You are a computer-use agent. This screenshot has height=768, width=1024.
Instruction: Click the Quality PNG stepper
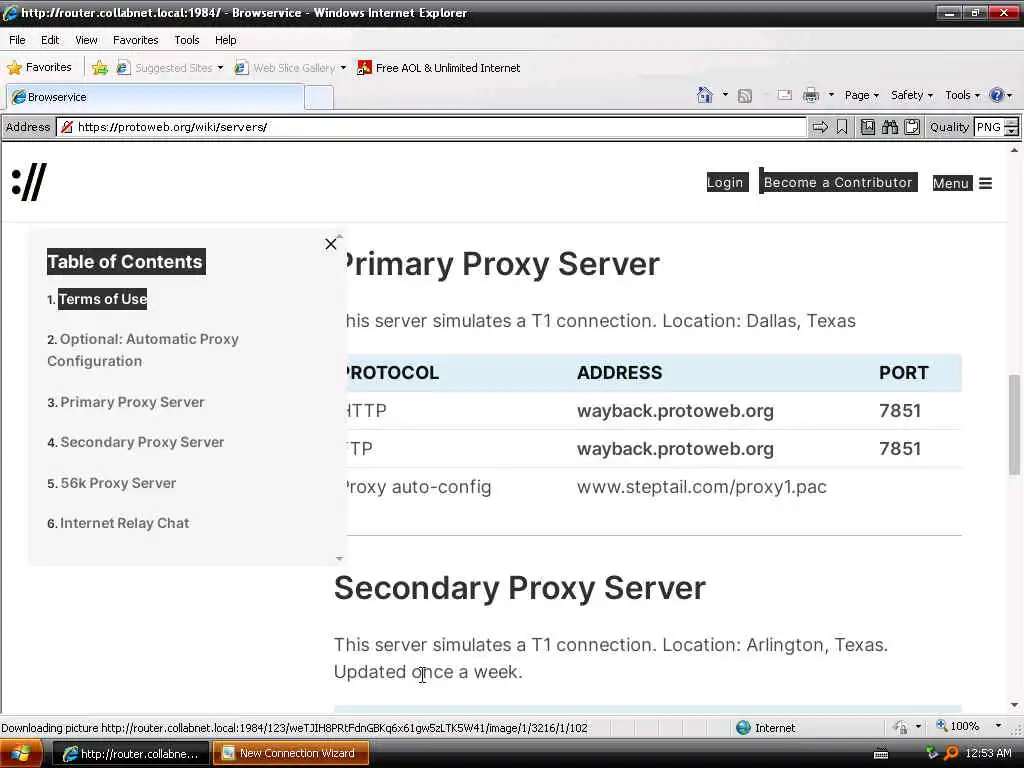point(1011,127)
